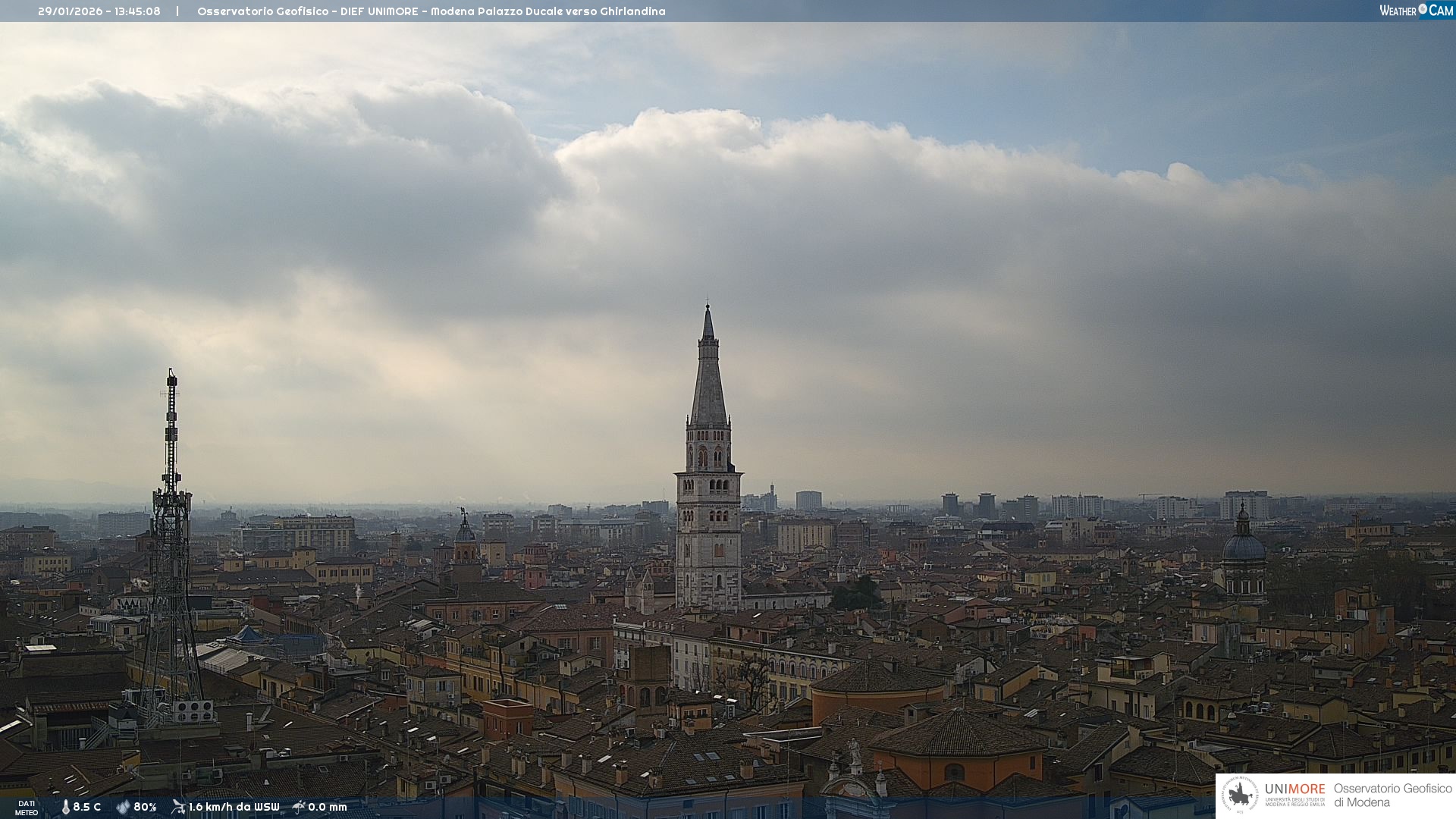Click Osservatorio Geofisico di Modena logo text

[x=1392, y=795]
